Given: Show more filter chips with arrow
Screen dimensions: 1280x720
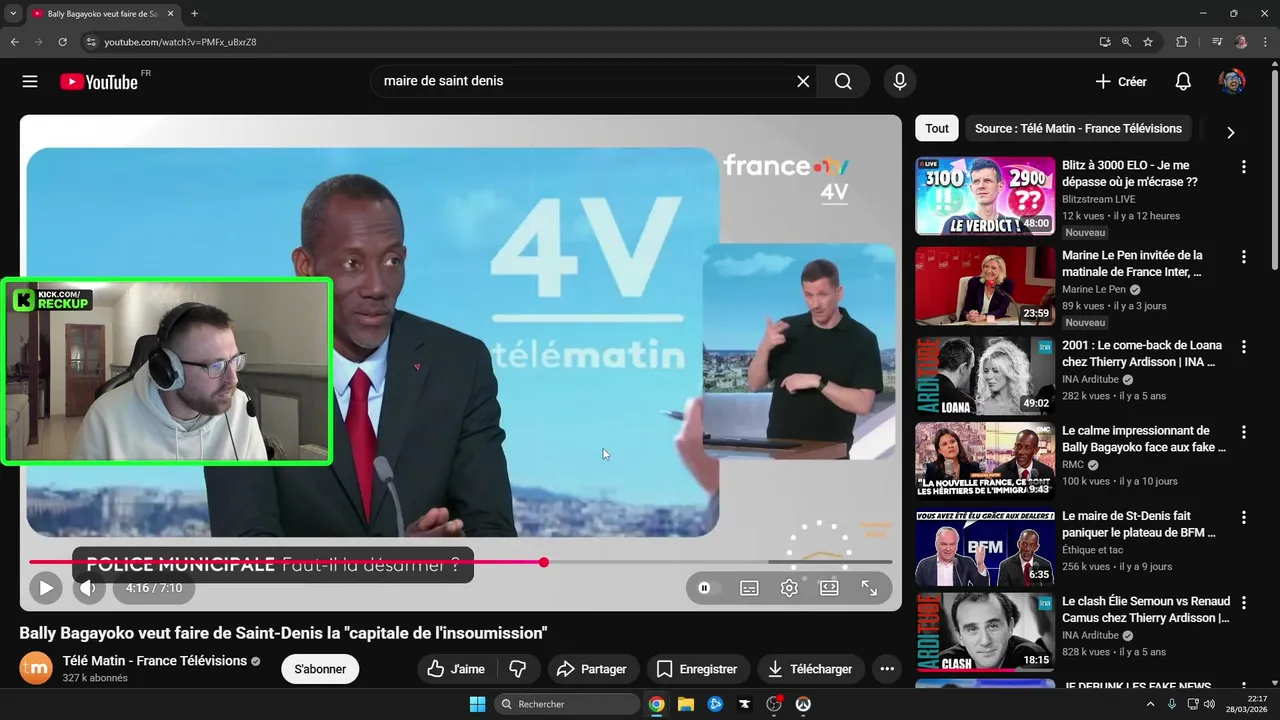Looking at the screenshot, I should pyautogui.click(x=1230, y=132).
